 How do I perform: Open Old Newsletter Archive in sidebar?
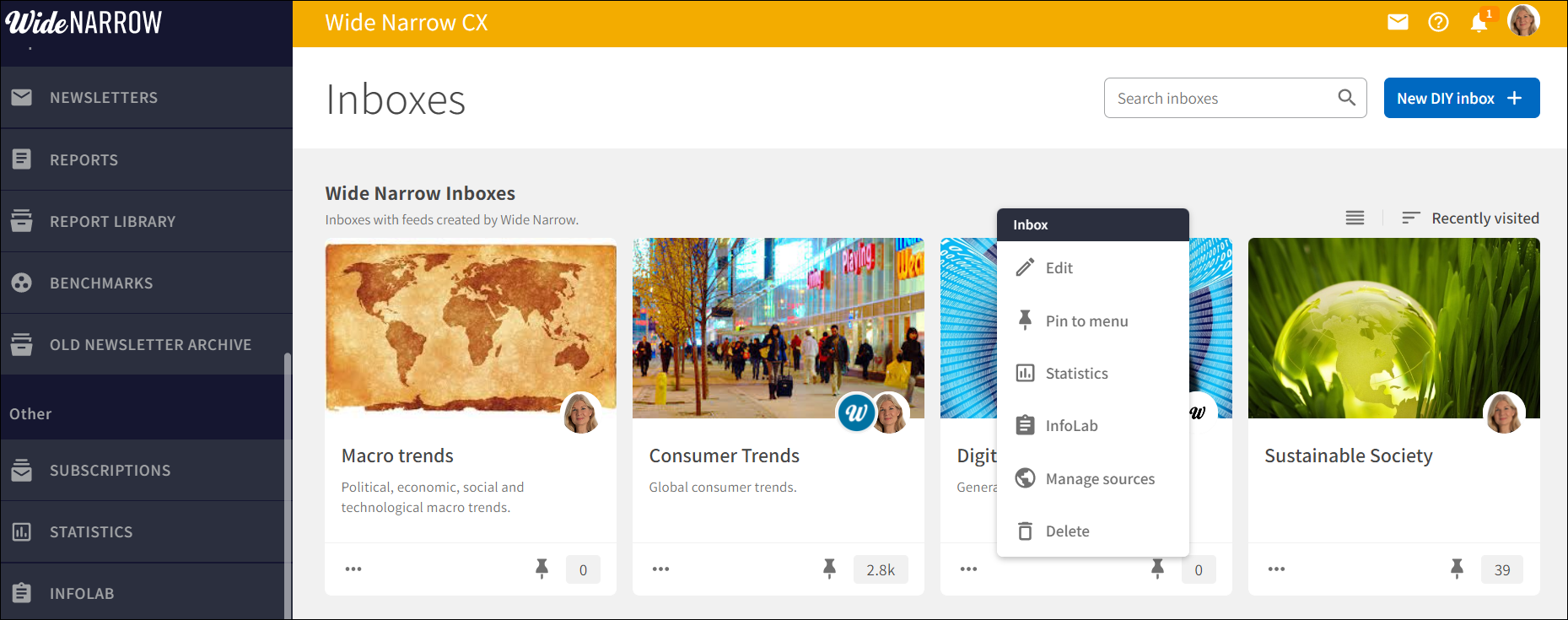coord(146,344)
